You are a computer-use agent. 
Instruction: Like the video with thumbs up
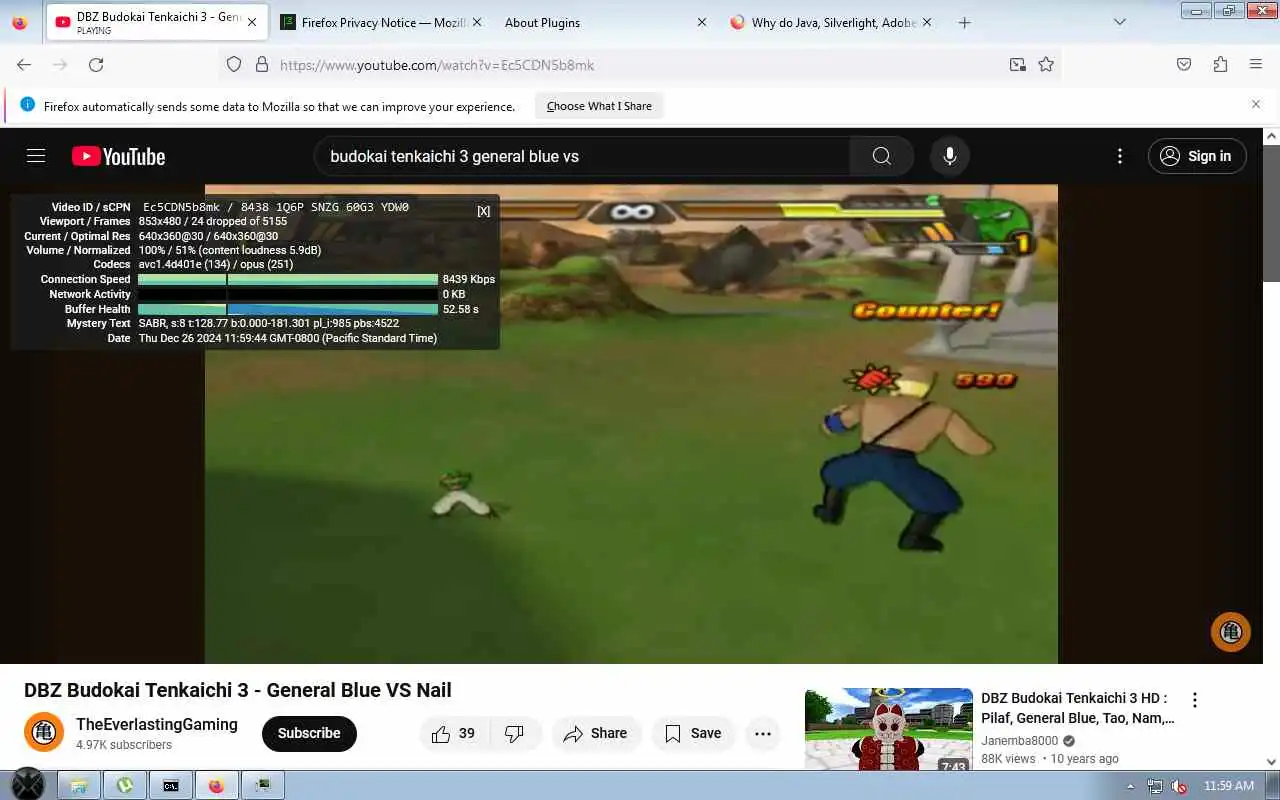coord(453,734)
